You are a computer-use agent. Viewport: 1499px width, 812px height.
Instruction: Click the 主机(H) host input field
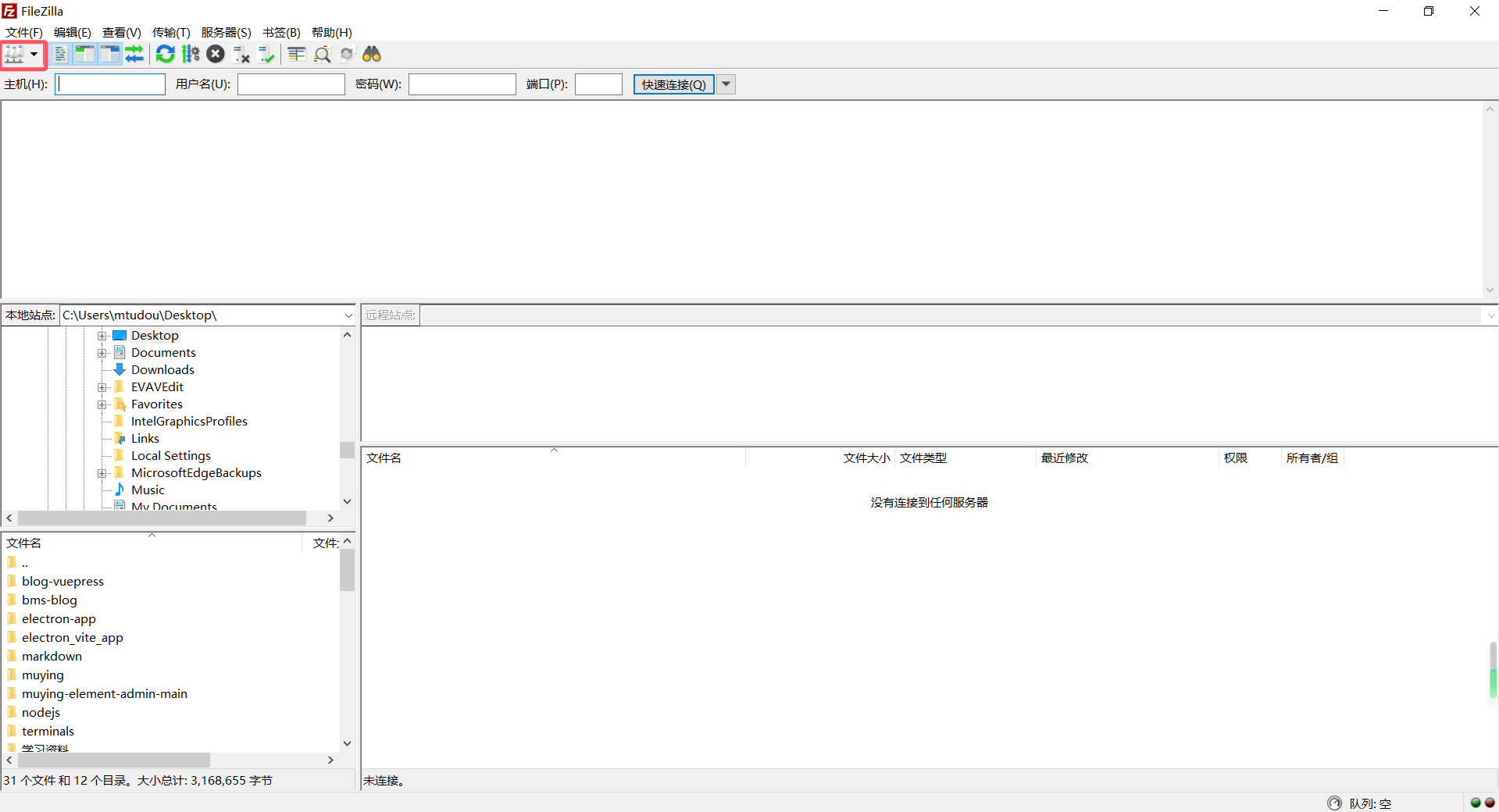click(x=110, y=84)
